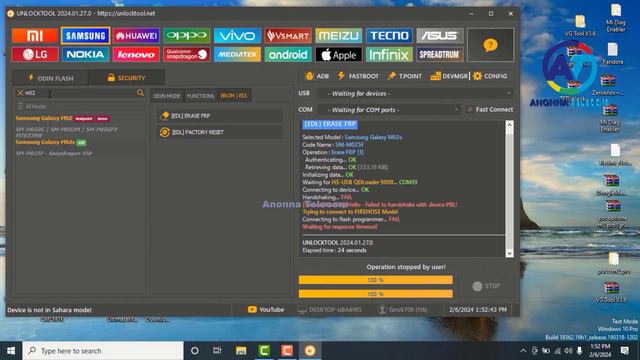Image resolution: width=640 pixels, height=360 pixels.
Task: Click the upper 100% progress bar
Action: tap(376, 280)
